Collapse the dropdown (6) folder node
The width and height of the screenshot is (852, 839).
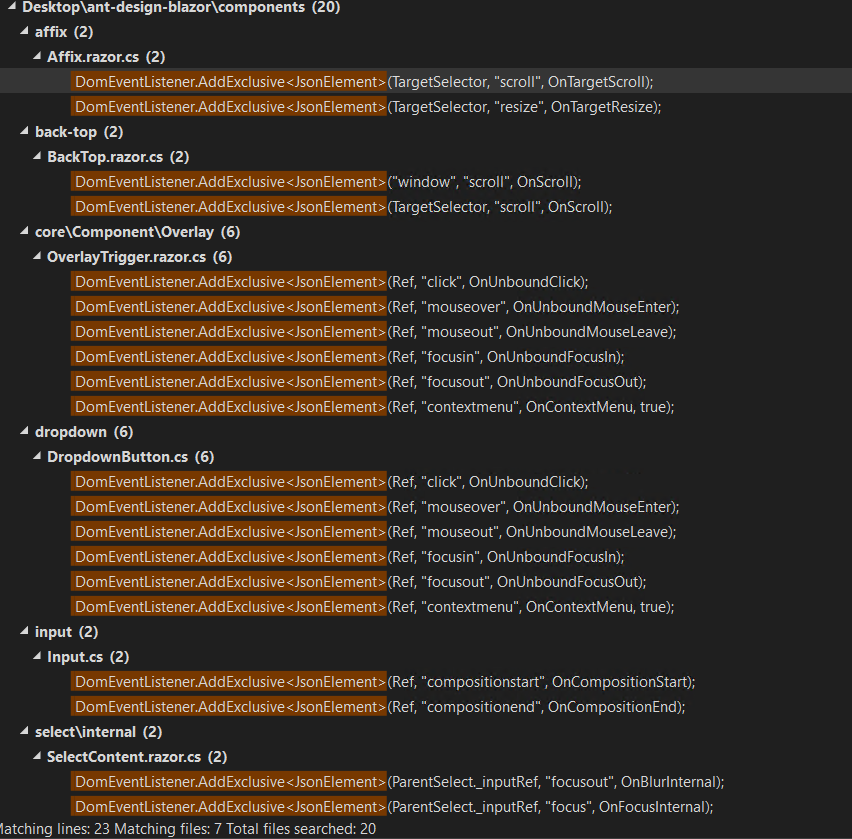[24, 431]
